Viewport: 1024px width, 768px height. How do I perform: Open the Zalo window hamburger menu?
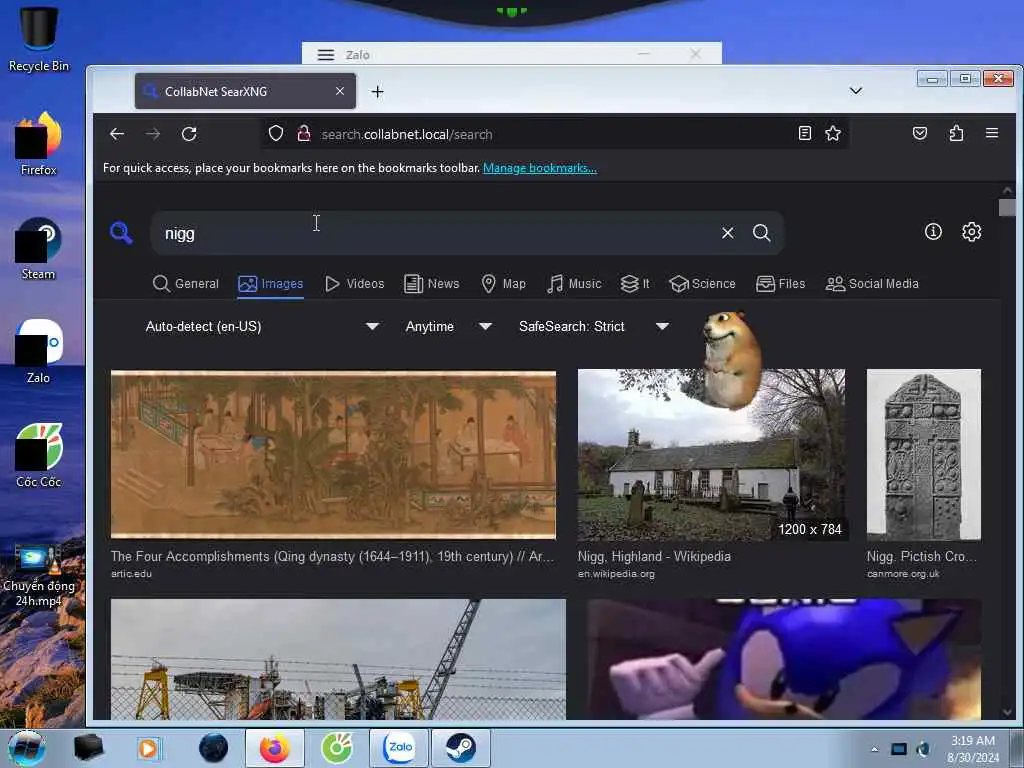(x=326, y=55)
